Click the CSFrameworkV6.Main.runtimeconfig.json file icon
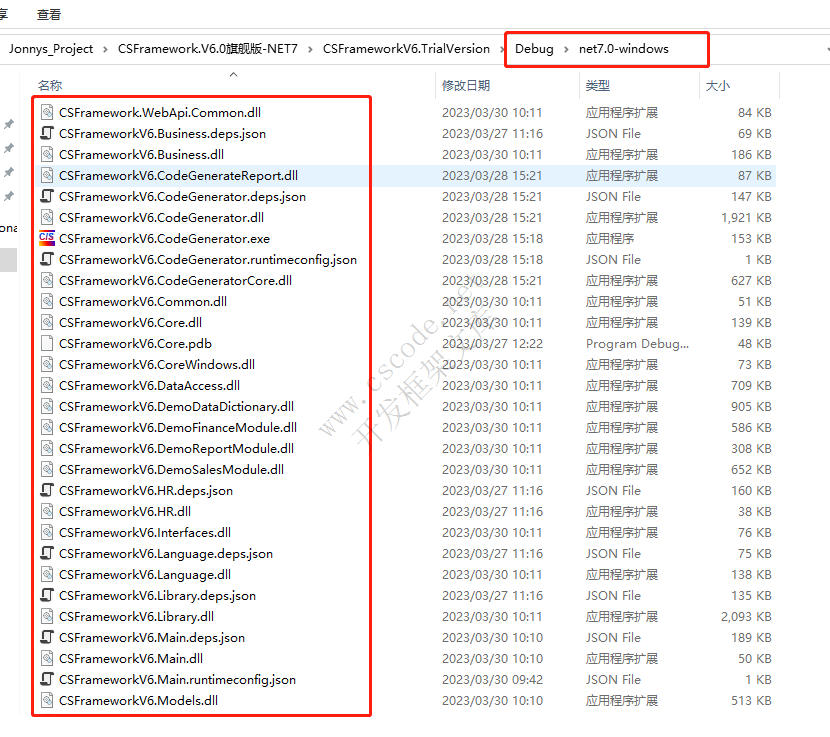 (x=47, y=679)
